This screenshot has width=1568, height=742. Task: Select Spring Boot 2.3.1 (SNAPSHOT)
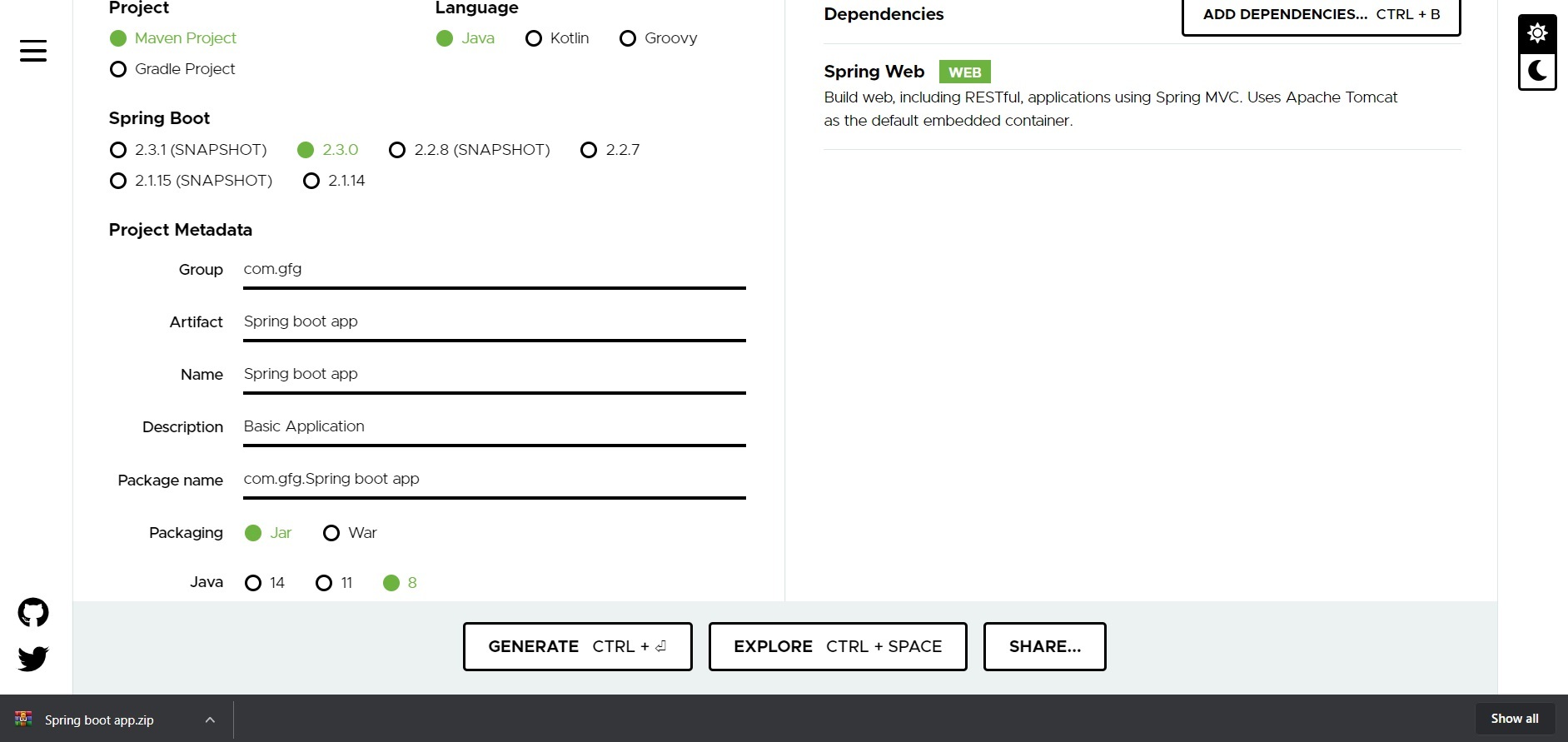click(x=188, y=150)
